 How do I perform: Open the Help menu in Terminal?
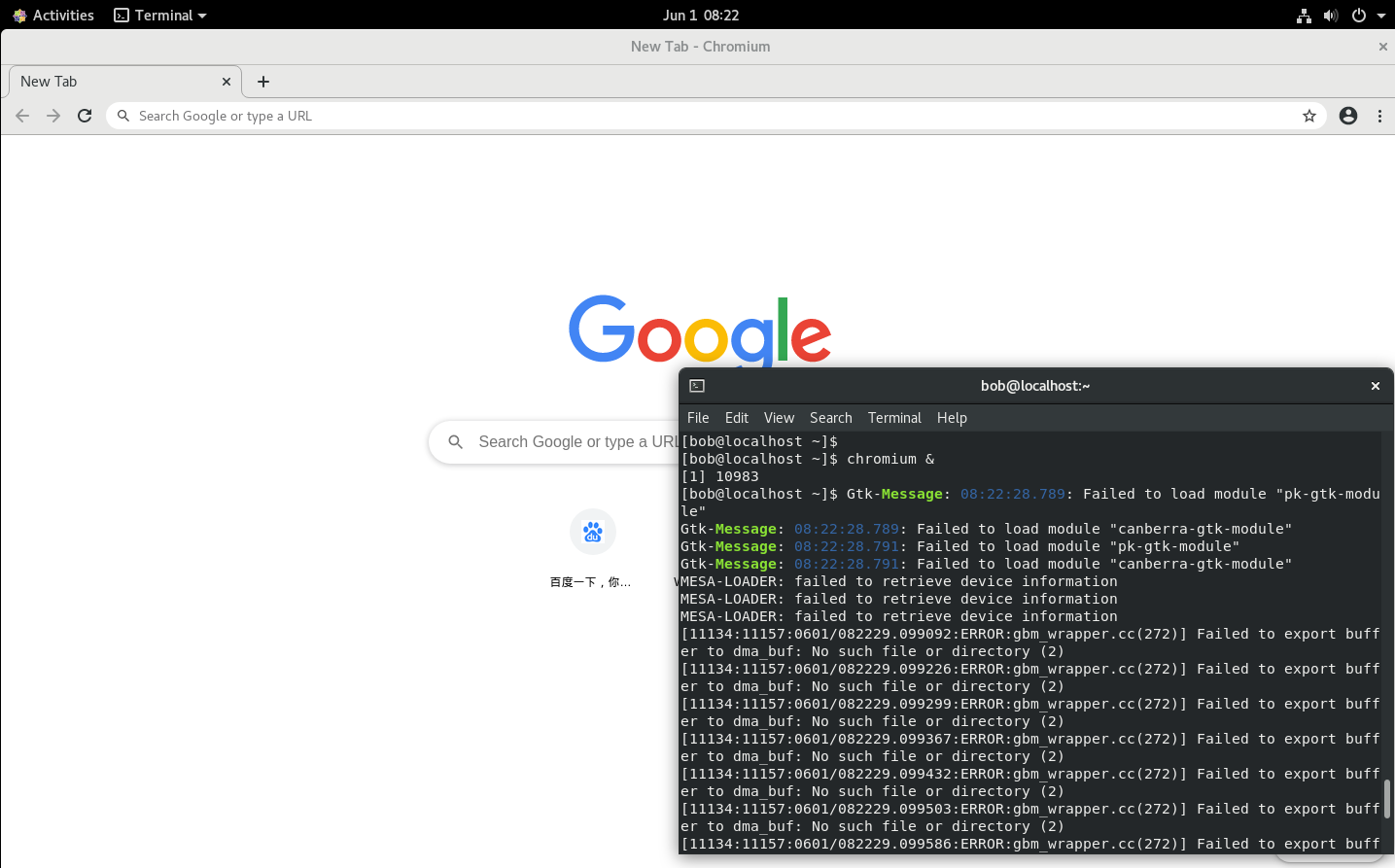coord(952,418)
